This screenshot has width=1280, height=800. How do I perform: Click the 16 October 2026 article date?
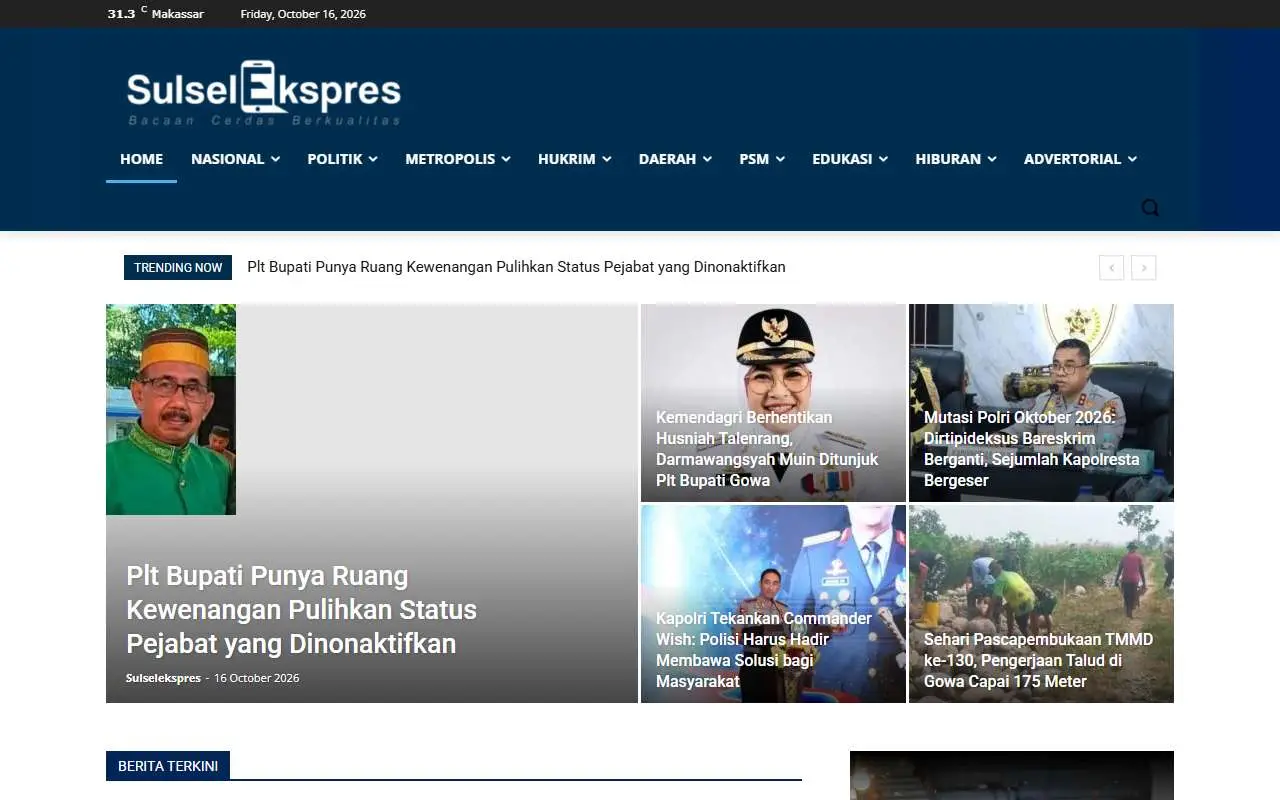(257, 678)
